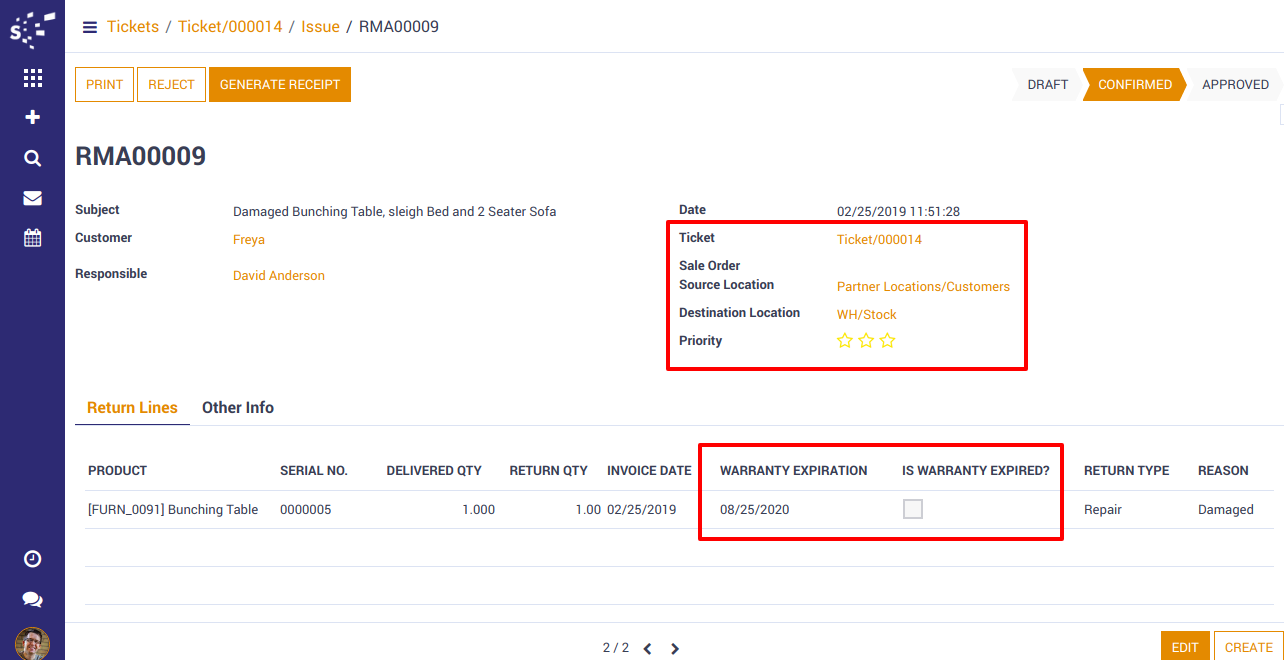Set priority to third star

887,341
